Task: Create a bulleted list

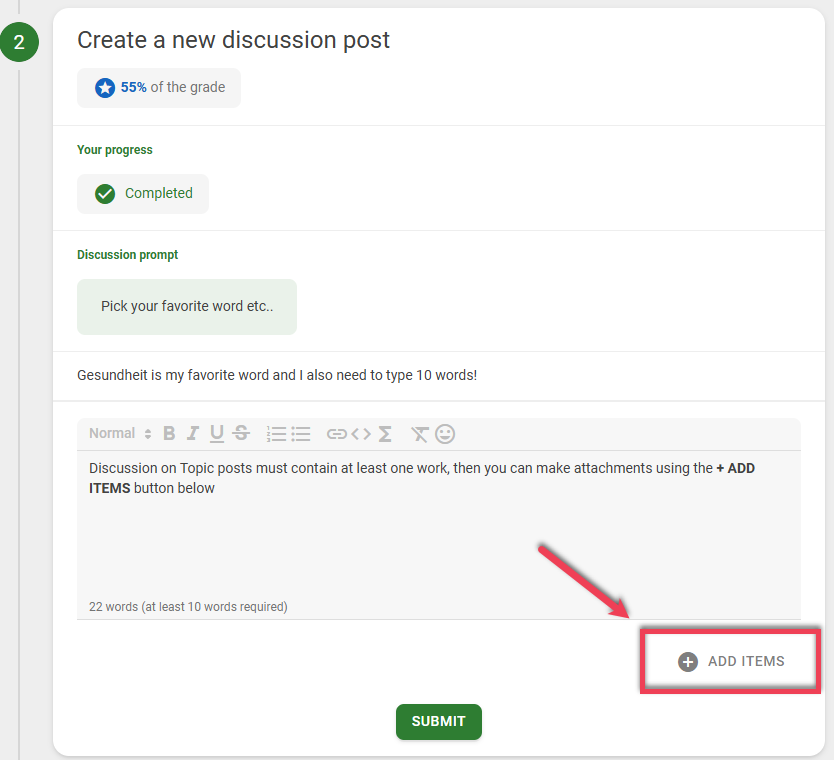Action: tap(299, 433)
